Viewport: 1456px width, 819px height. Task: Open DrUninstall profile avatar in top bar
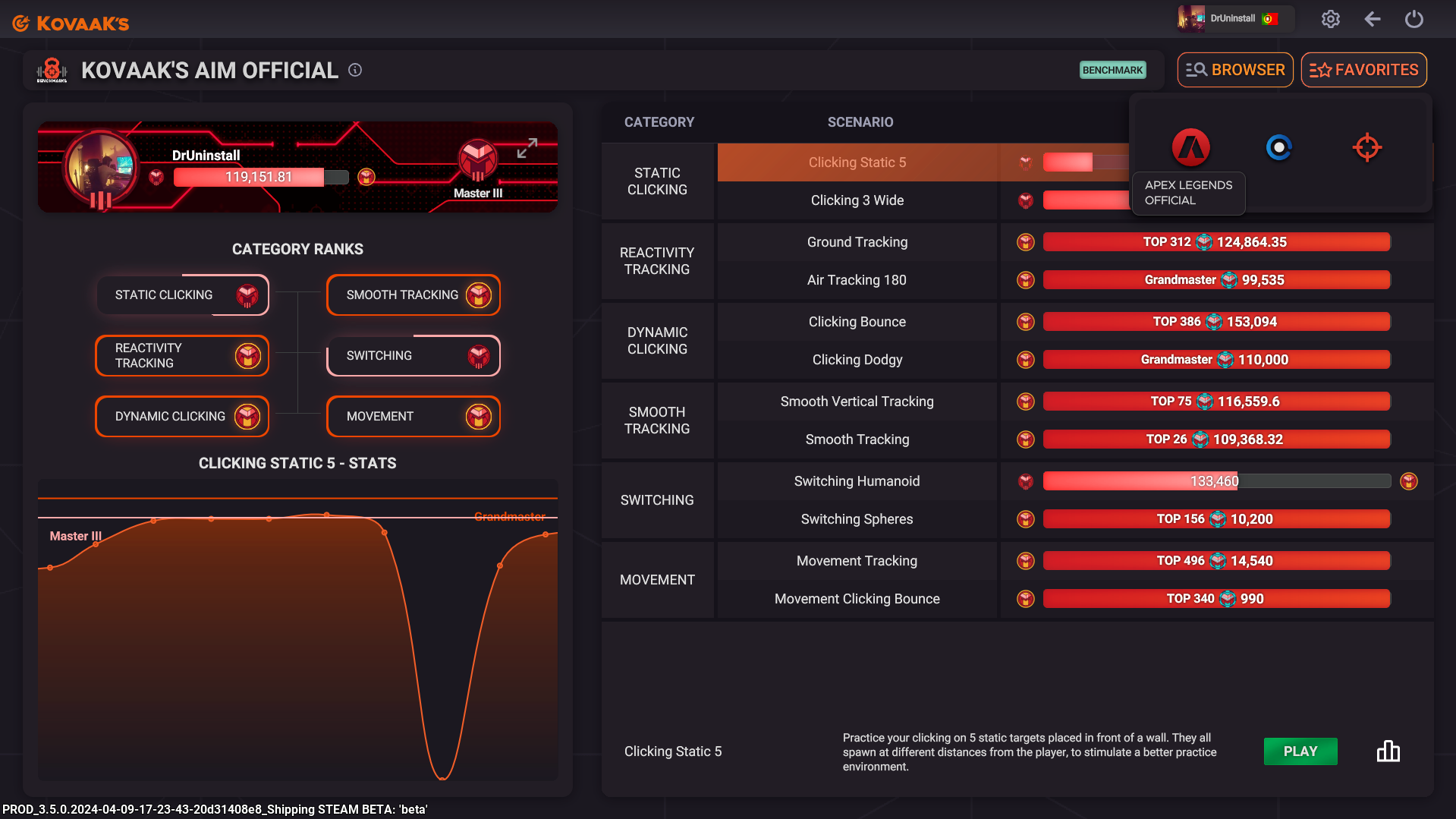pyautogui.click(x=1191, y=18)
